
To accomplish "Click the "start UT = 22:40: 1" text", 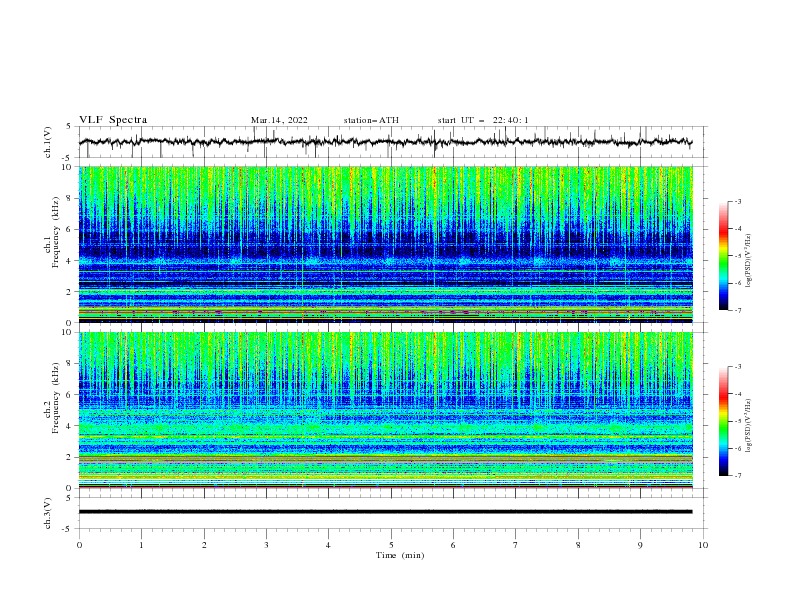I will (x=483, y=120).
